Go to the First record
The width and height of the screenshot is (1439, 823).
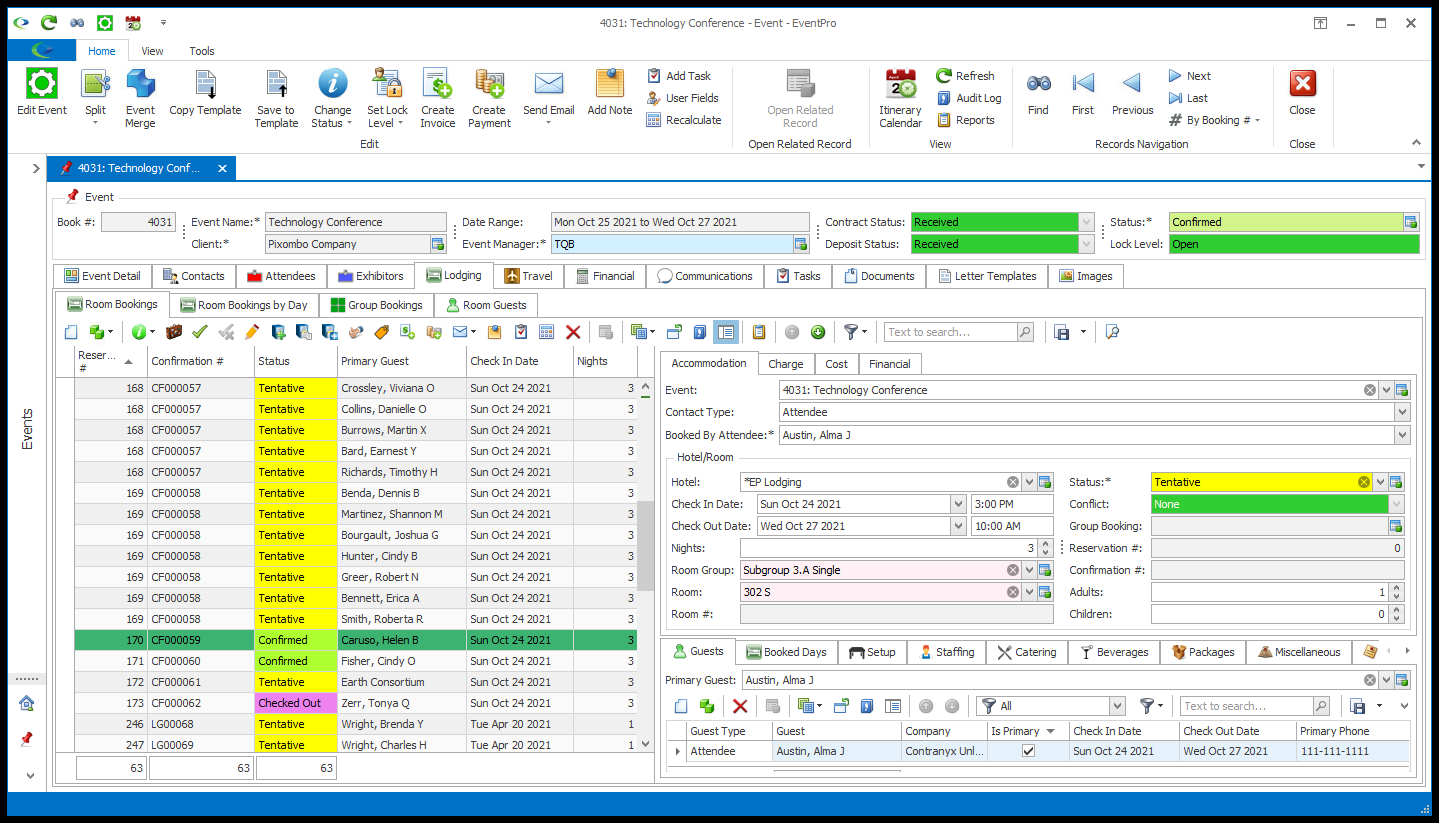point(1082,93)
